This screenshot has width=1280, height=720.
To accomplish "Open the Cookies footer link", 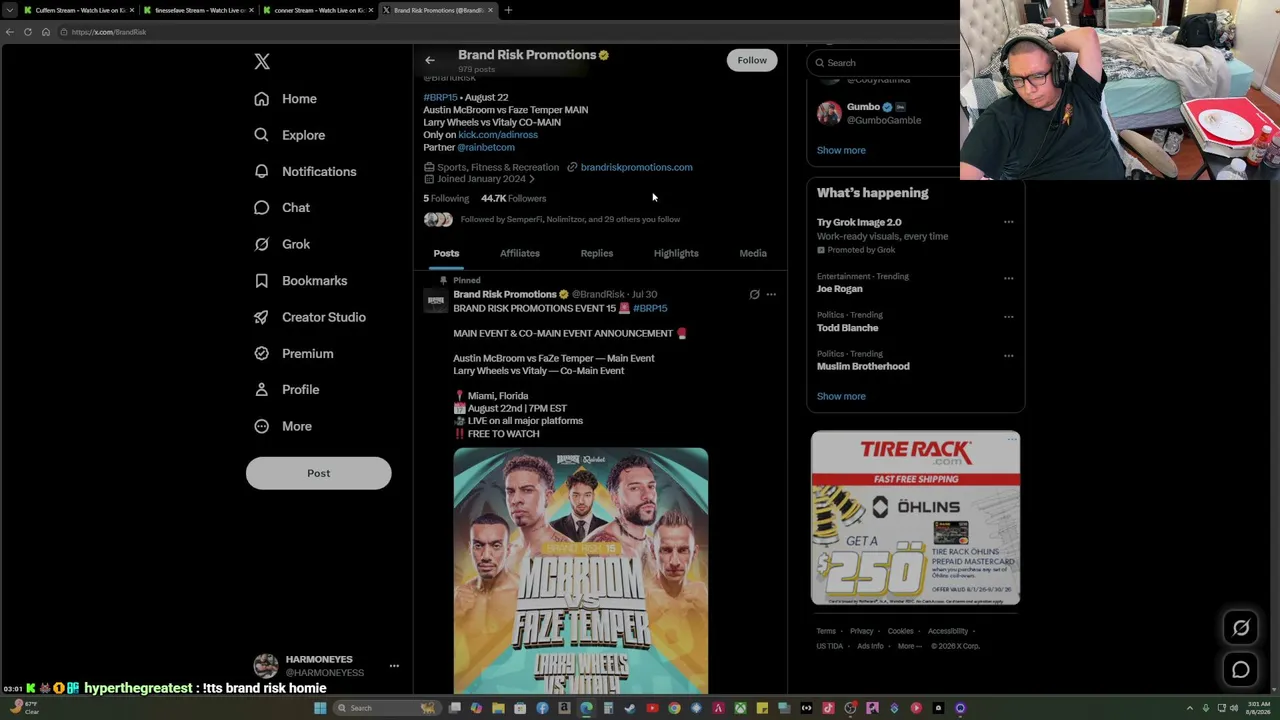I will pyautogui.click(x=900, y=631).
